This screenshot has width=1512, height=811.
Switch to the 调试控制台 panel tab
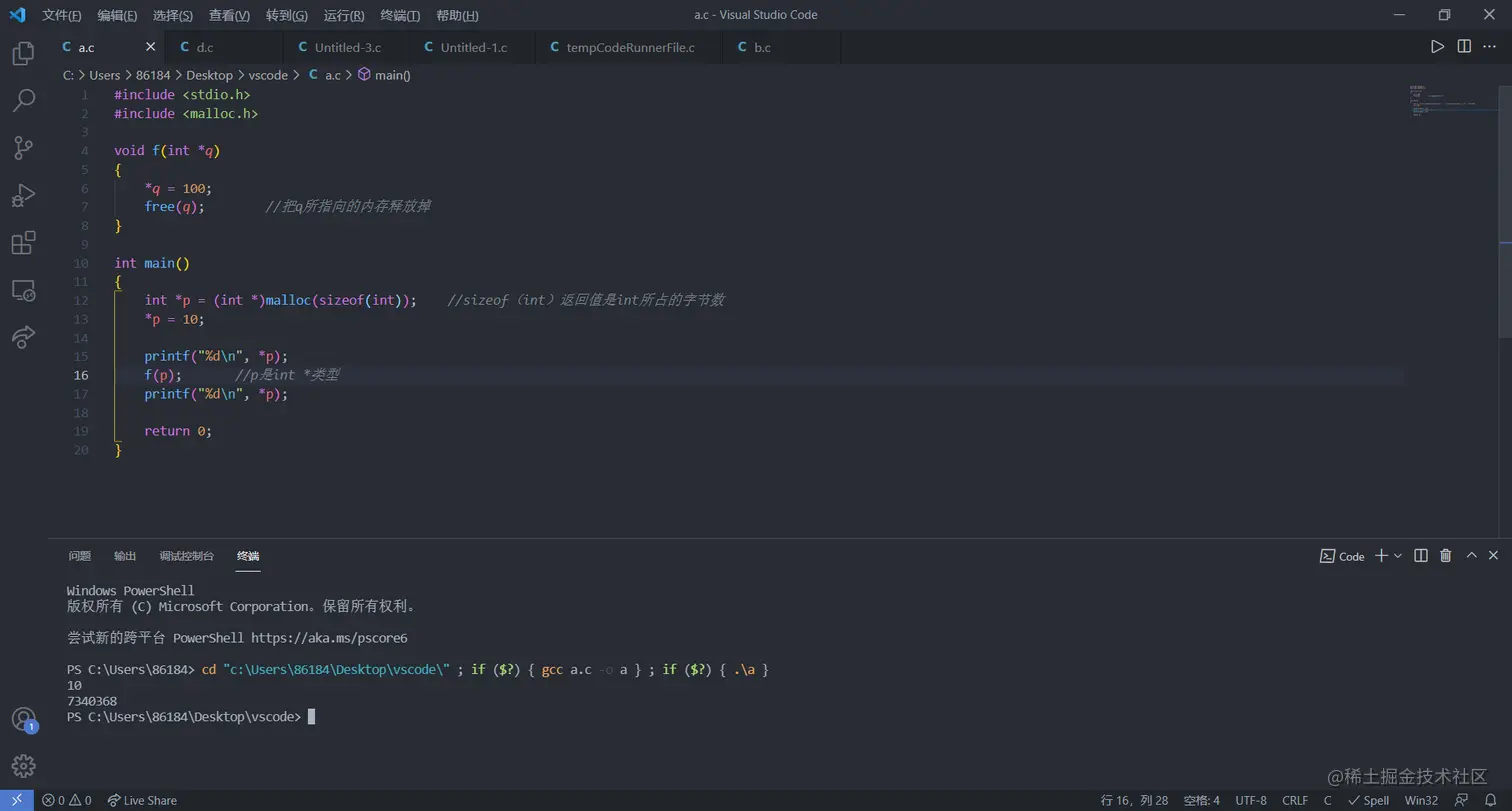coord(187,556)
